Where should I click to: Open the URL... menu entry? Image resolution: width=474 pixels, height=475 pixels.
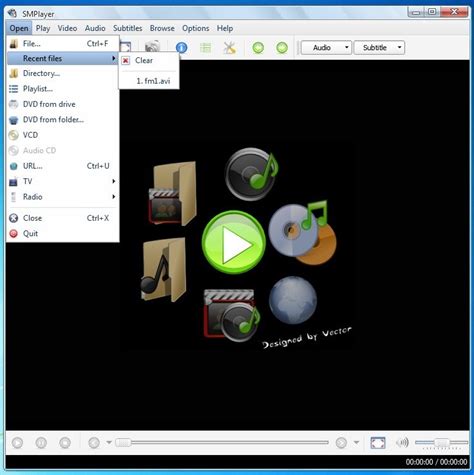click(63, 166)
